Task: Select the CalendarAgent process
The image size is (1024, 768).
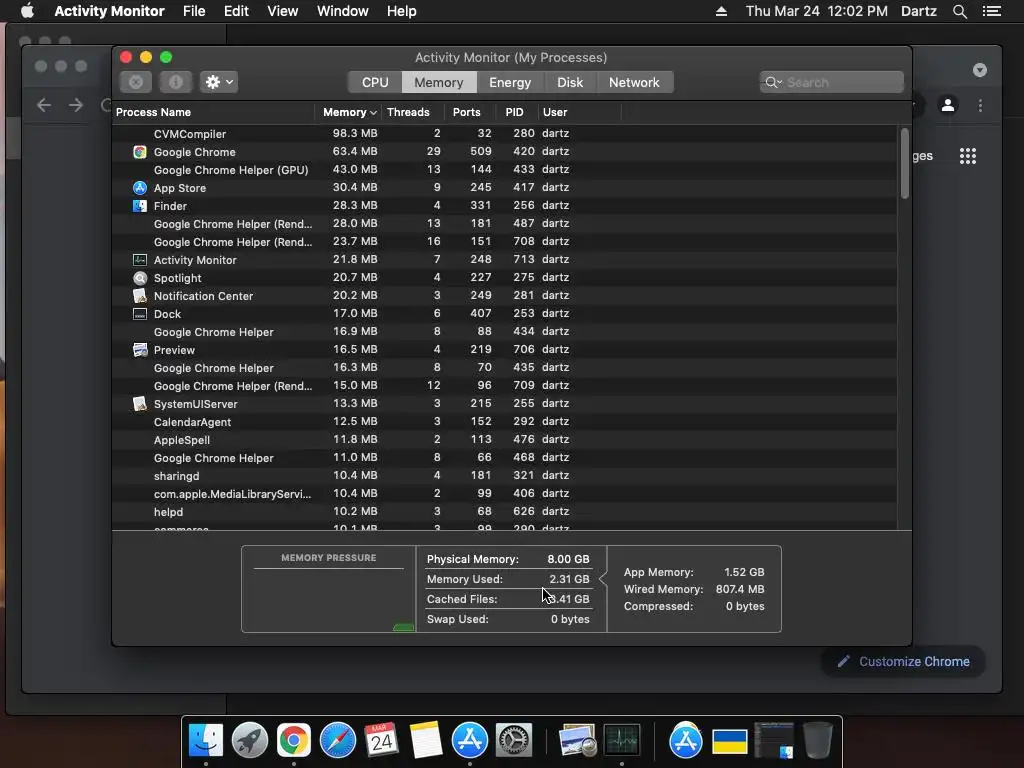Action: pyautogui.click(x=504, y=421)
